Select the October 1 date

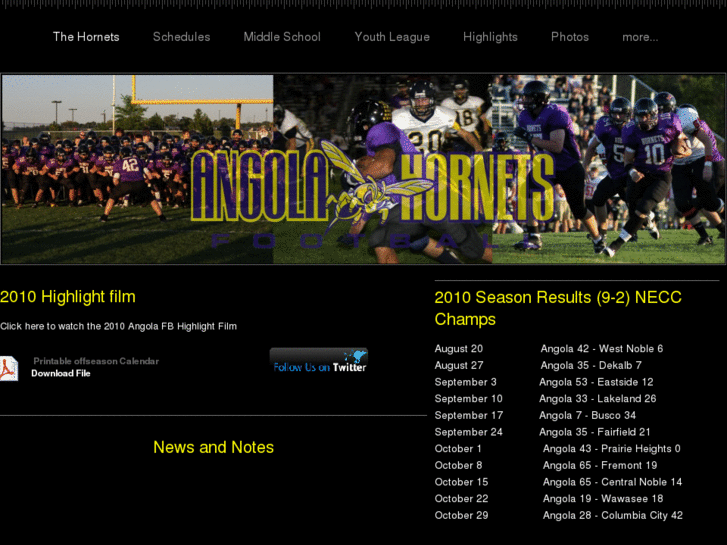tap(458, 449)
